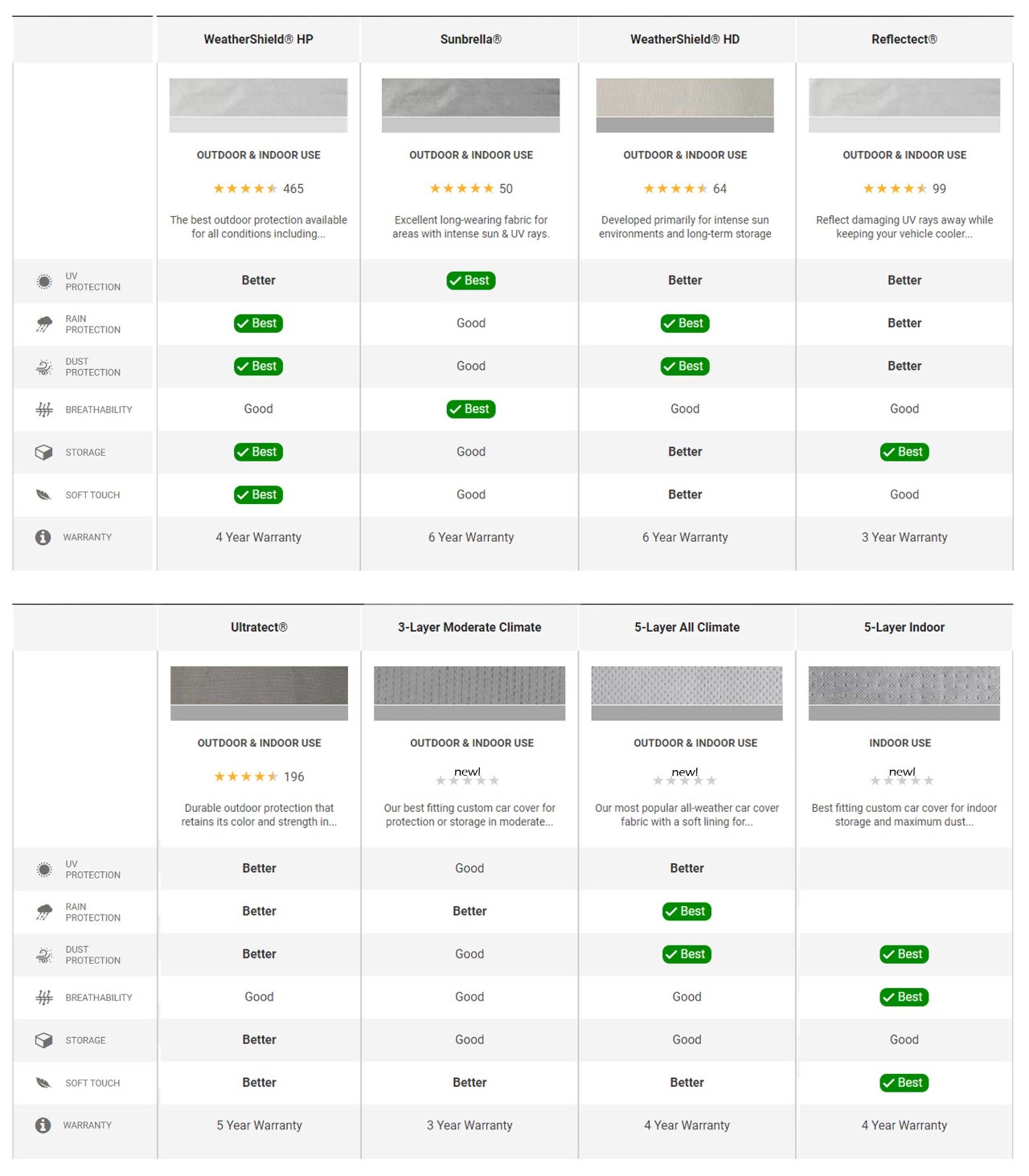The height and width of the screenshot is (1176, 1029).
Task: Click the Storage box icon in the top table
Action: [44, 453]
